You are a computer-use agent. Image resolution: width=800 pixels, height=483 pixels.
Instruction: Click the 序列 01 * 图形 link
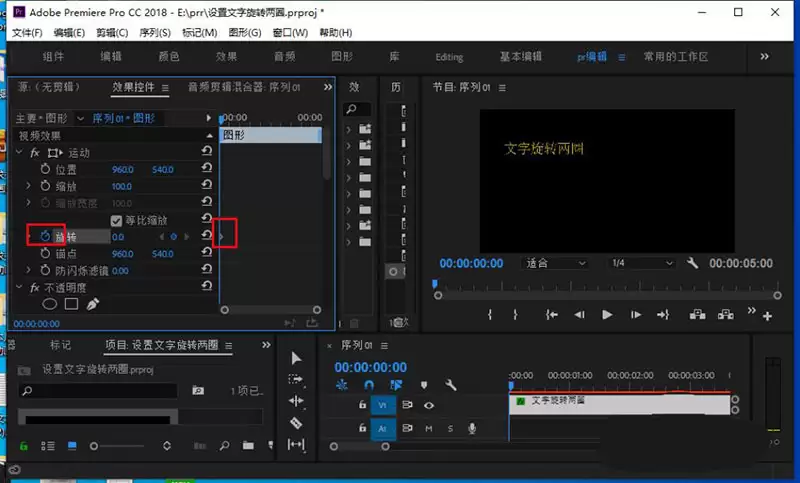(x=123, y=118)
